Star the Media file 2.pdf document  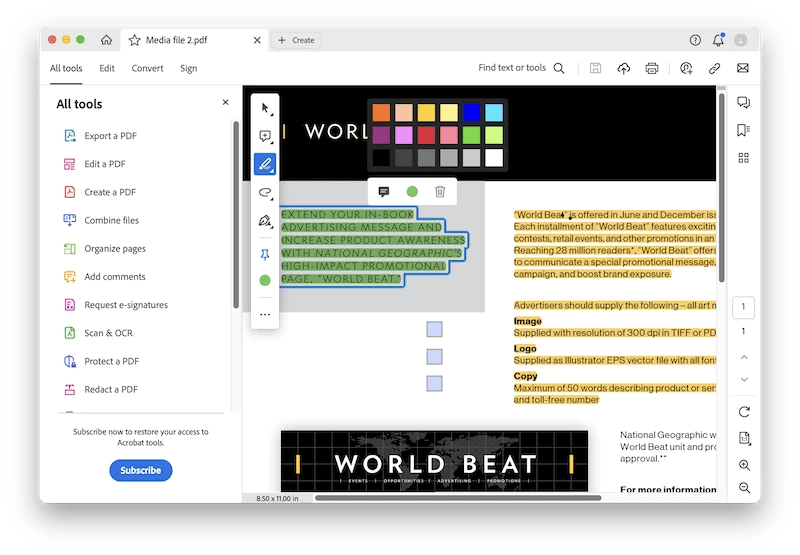click(x=134, y=40)
